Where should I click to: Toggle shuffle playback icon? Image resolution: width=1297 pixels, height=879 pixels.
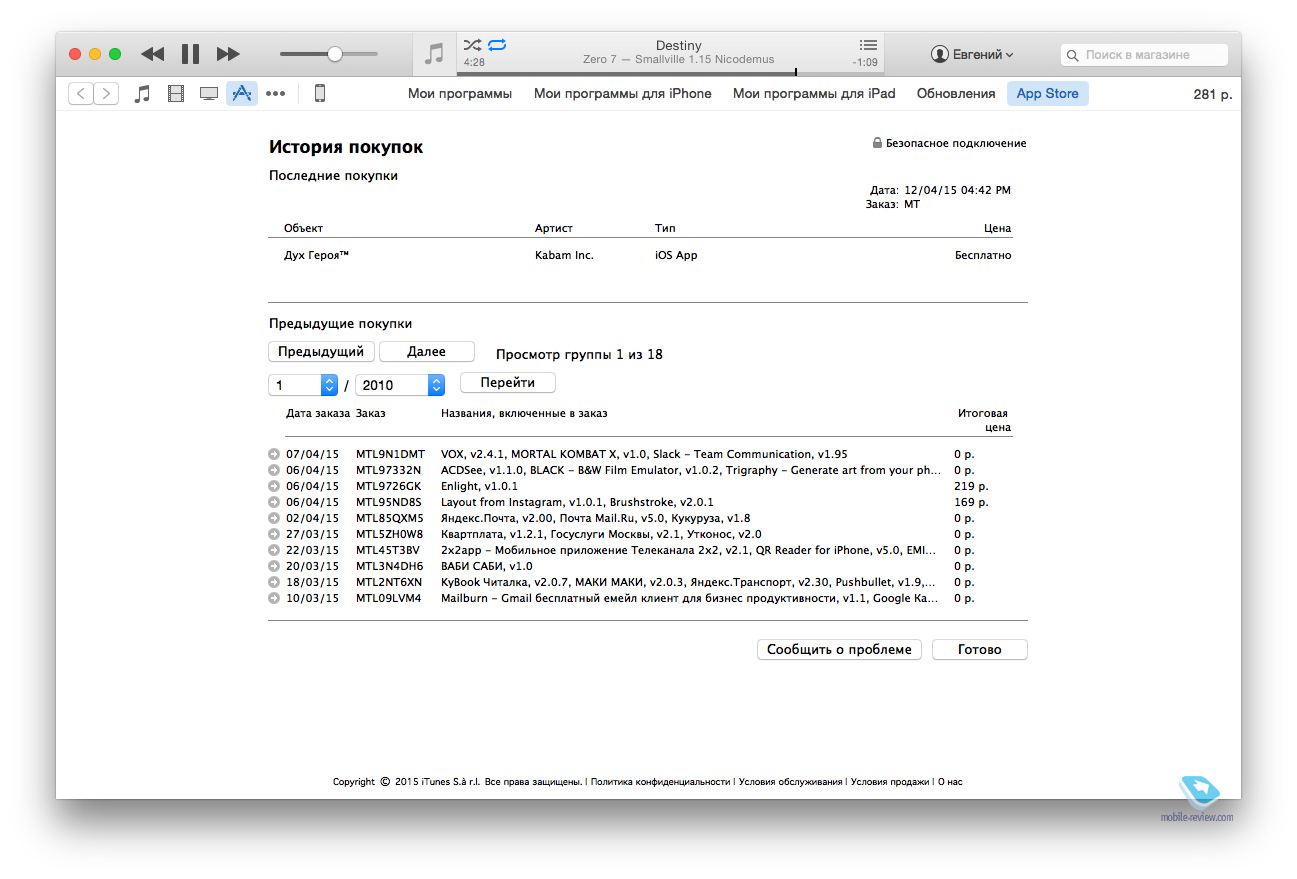472,45
